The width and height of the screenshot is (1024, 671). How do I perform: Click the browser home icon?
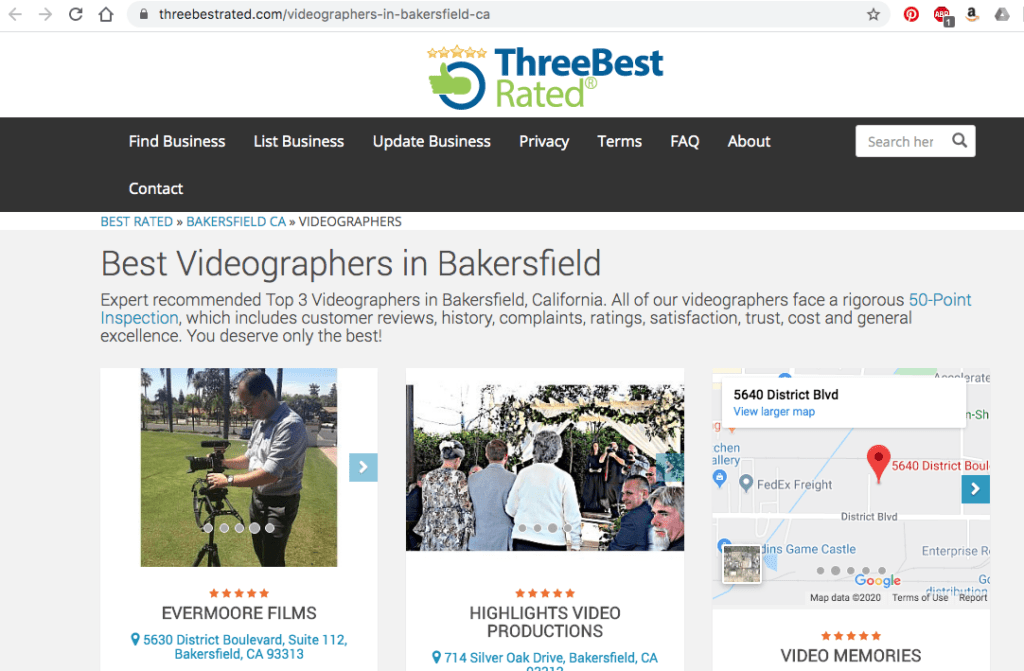pyautogui.click(x=106, y=15)
